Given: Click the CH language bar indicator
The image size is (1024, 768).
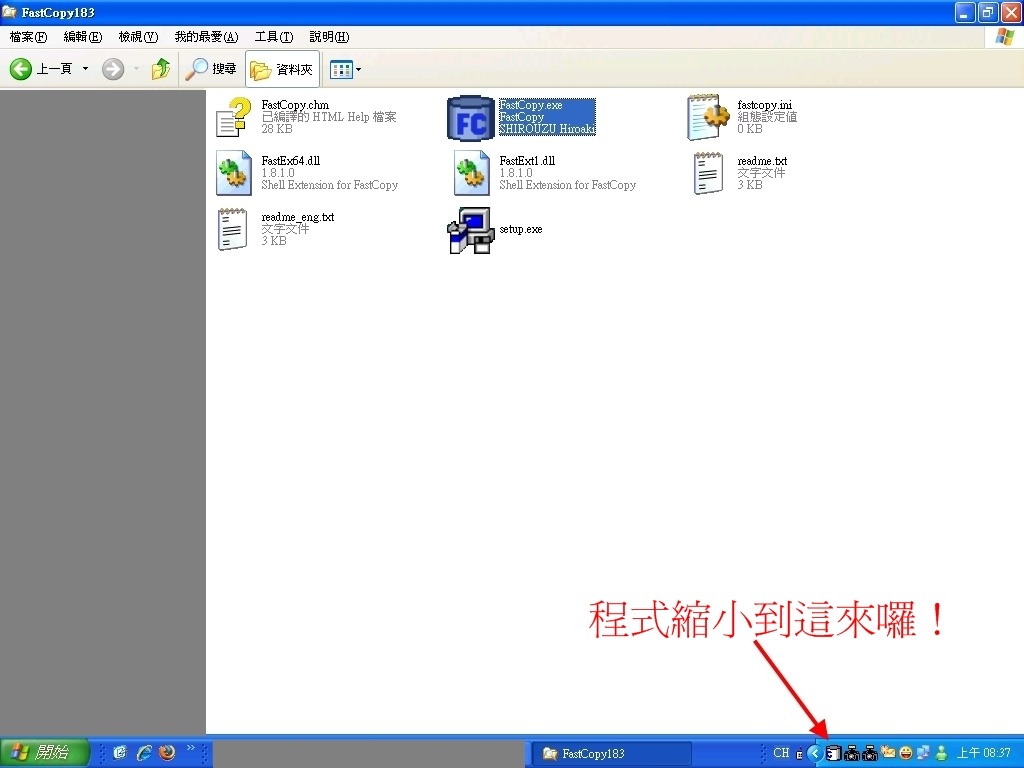Looking at the screenshot, I should 781,753.
